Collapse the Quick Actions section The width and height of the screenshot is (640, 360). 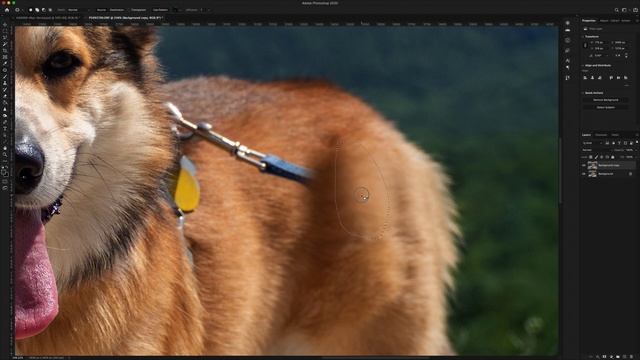583,93
